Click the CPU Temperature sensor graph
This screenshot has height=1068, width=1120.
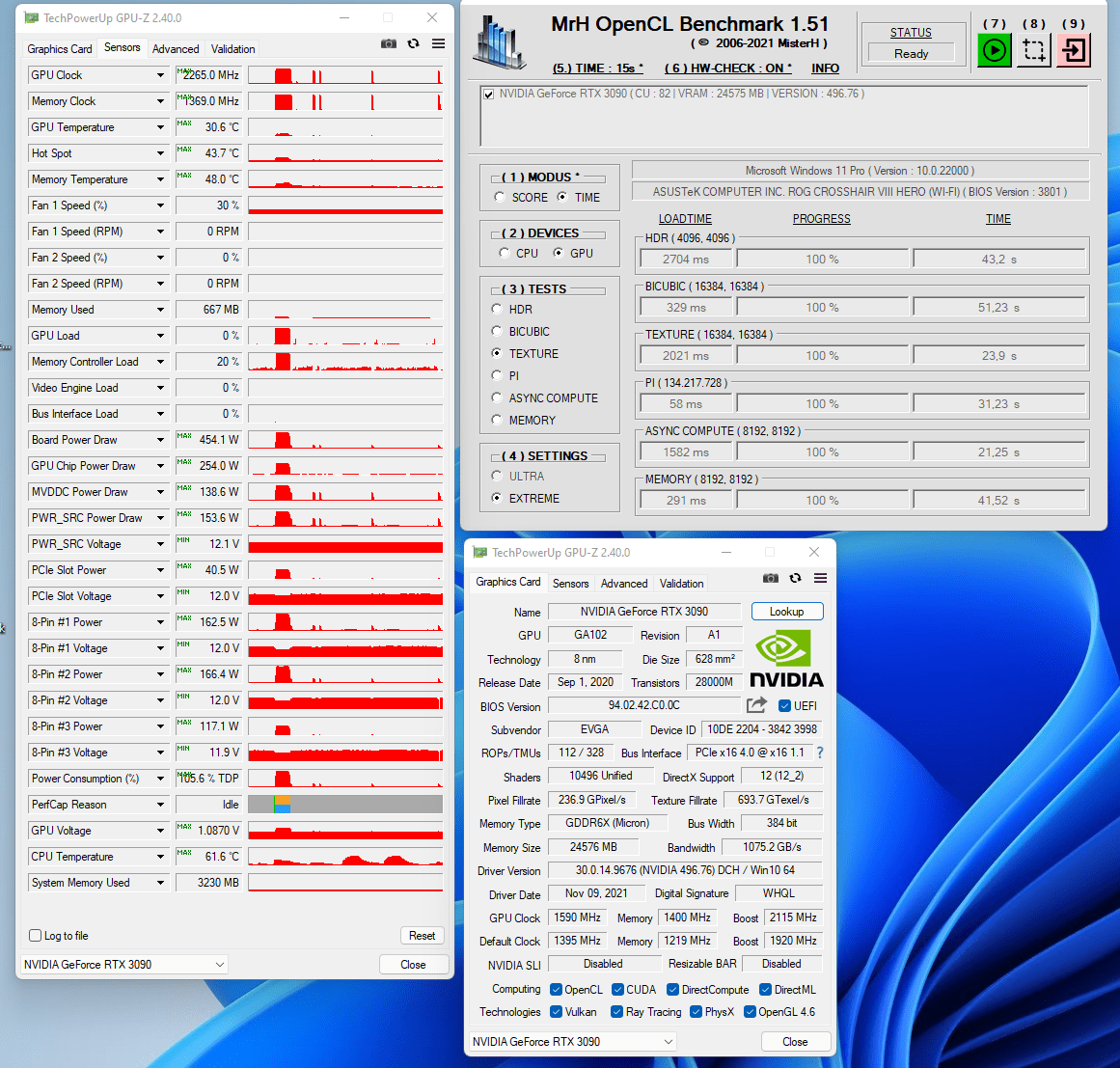[345, 857]
